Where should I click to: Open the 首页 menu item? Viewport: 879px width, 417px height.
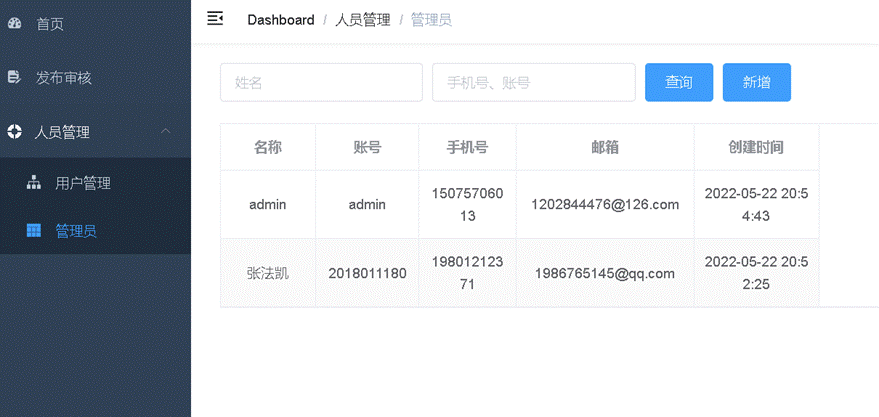95,24
